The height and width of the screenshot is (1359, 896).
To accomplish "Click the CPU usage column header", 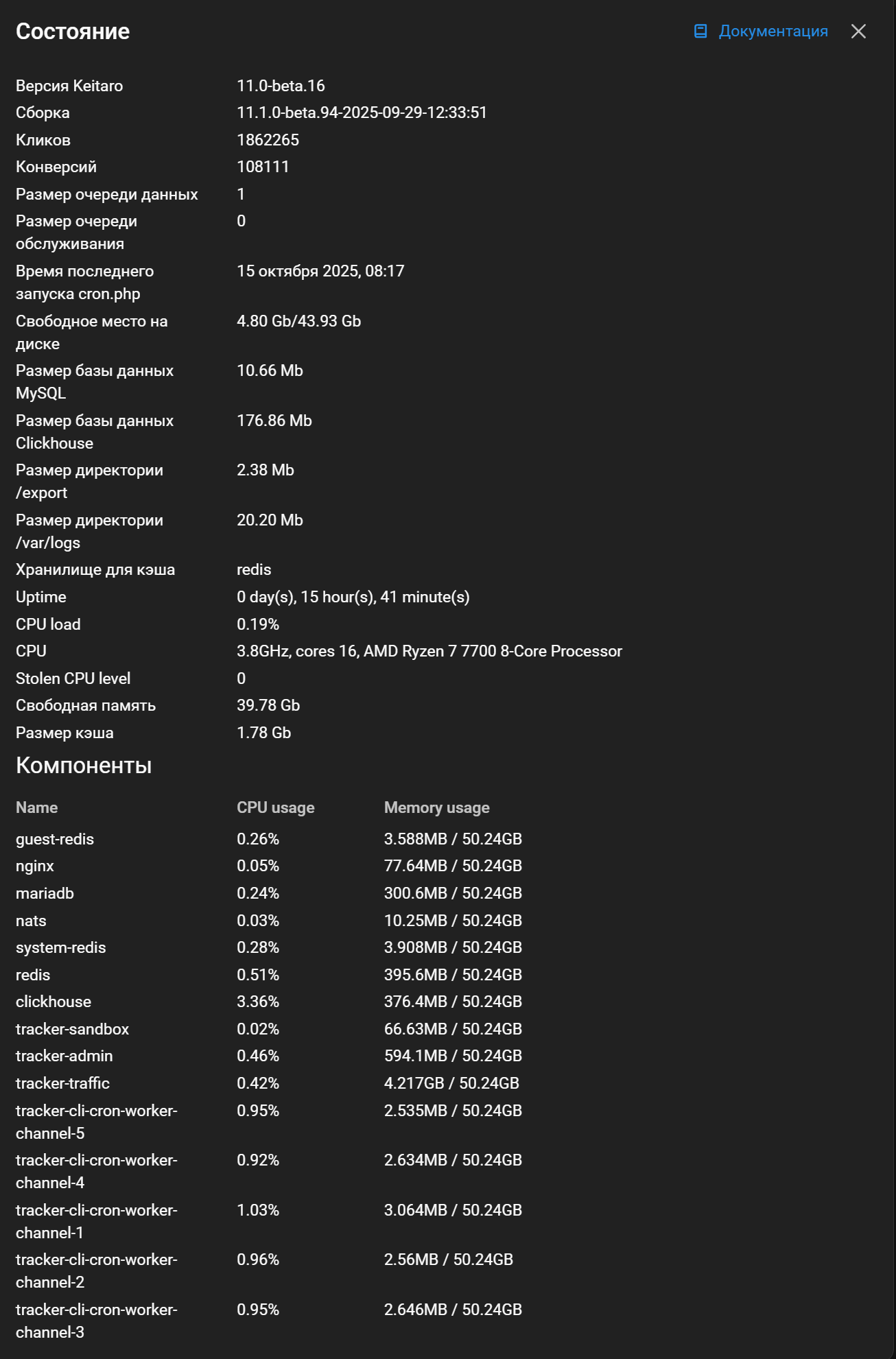I will click(x=275, y=807).
